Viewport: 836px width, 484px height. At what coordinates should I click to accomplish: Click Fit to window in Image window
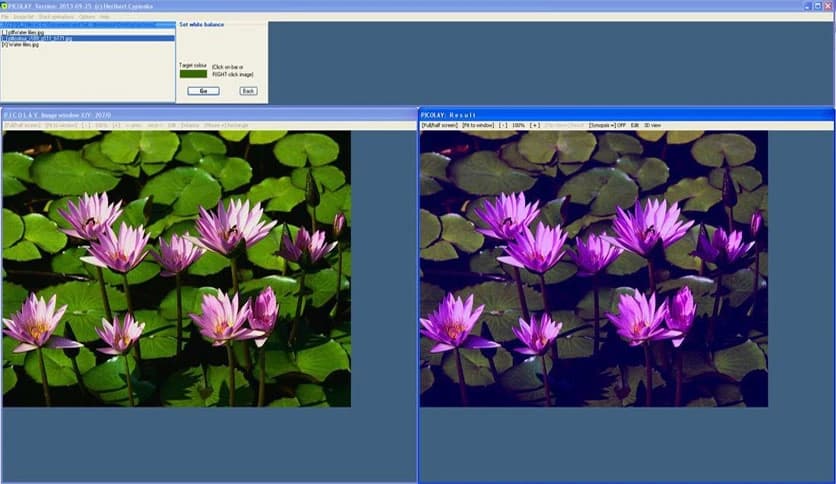point(61,125)
